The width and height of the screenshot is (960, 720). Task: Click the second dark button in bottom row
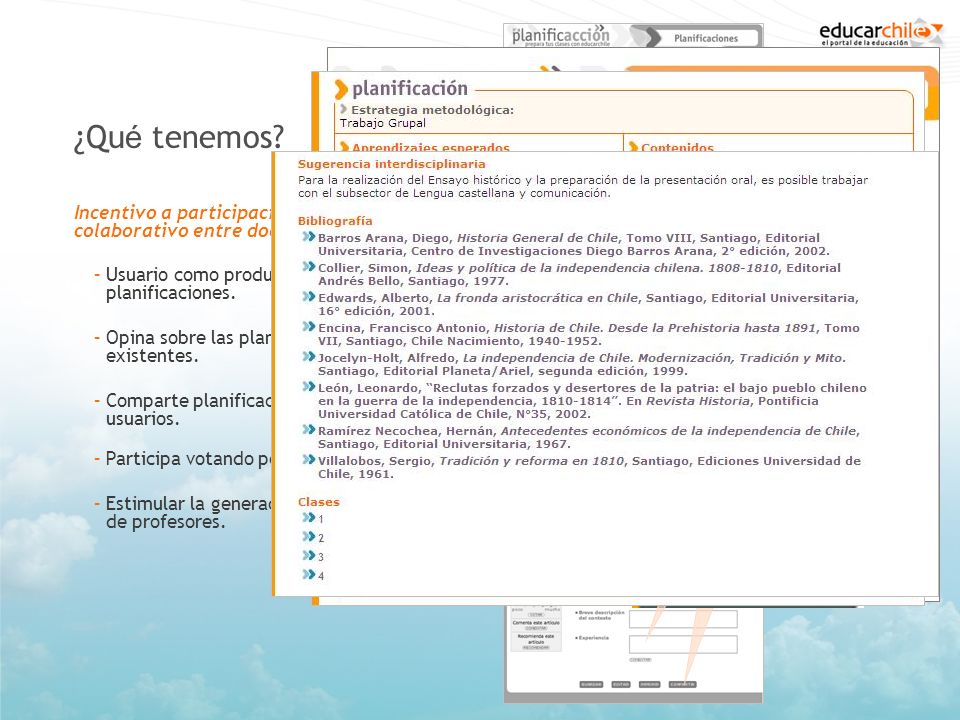pyautogui.click(x=621, y=684)
